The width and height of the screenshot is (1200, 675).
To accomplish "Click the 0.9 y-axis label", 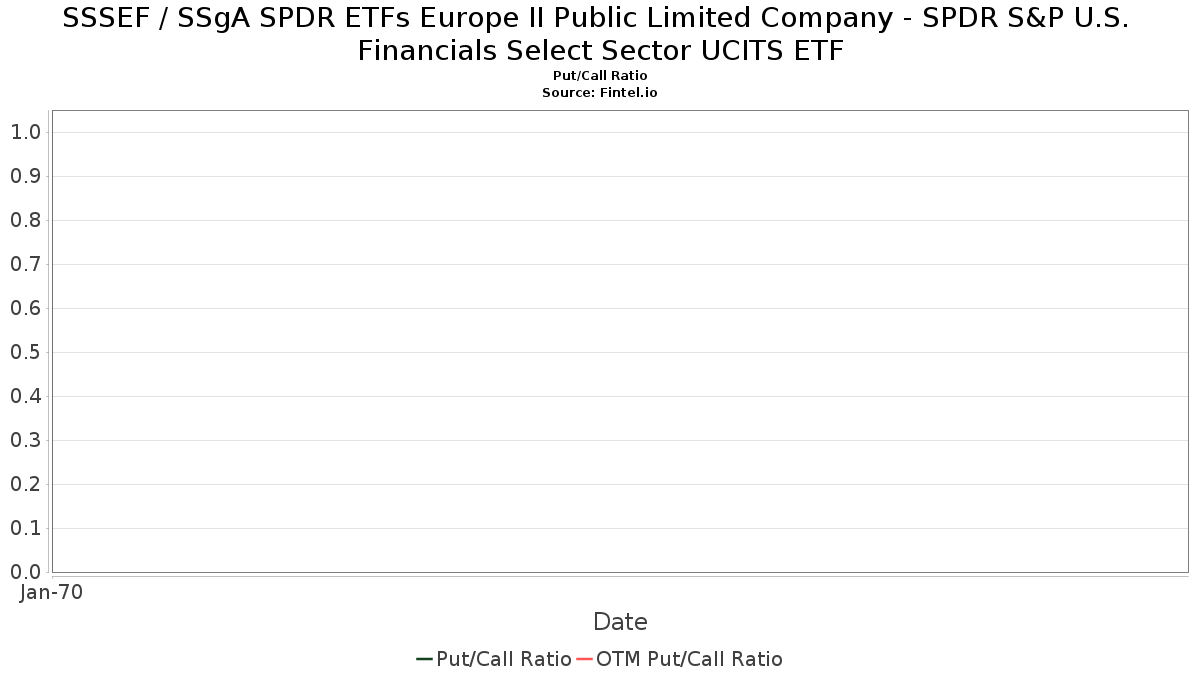I will tap(25, 176).
